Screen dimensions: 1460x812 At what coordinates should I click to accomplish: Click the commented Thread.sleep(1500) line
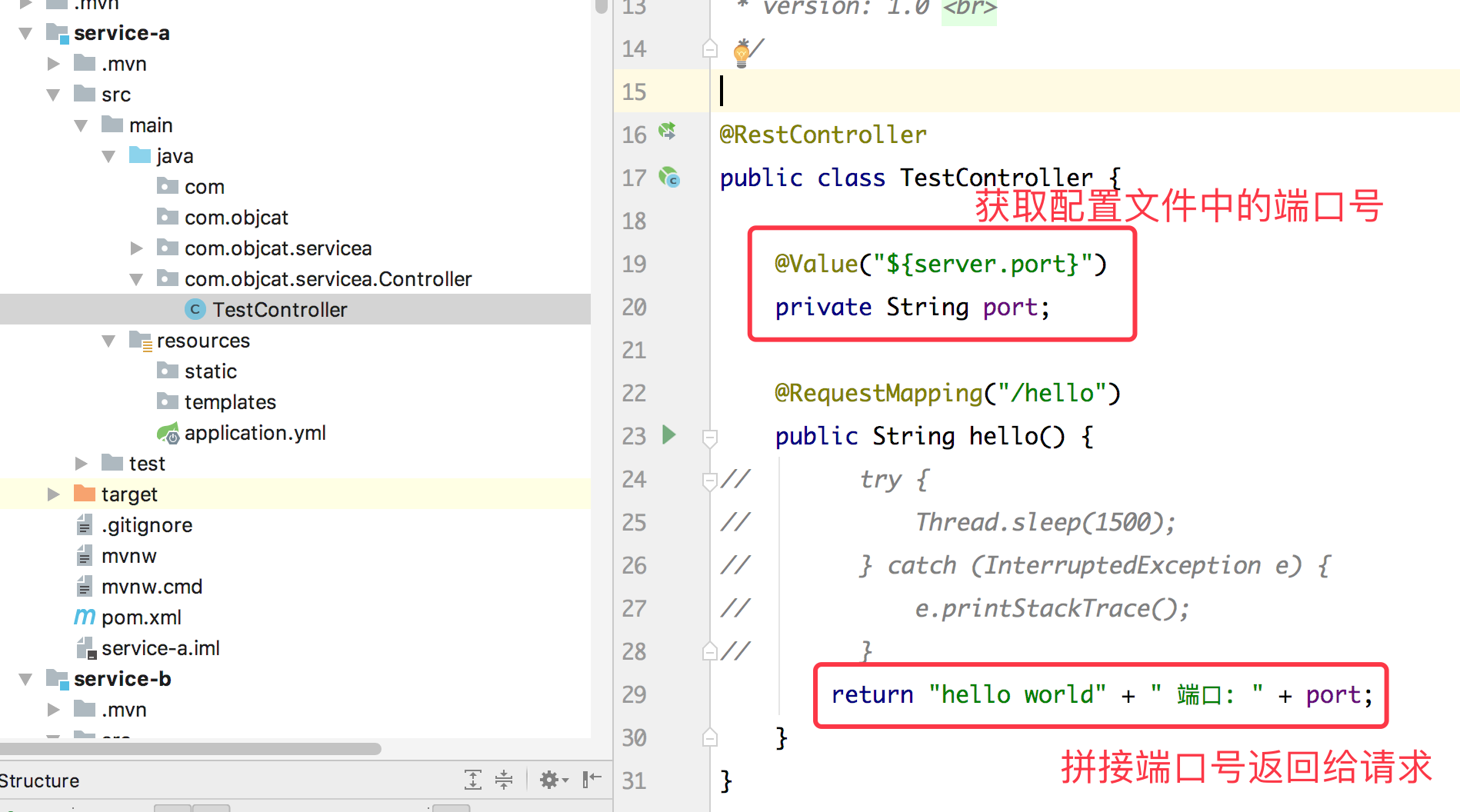pos(1045,522)
